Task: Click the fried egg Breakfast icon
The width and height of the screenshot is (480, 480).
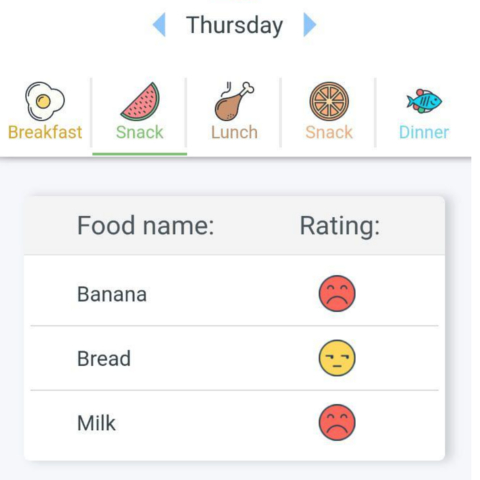Action: (x=45, y=101)
